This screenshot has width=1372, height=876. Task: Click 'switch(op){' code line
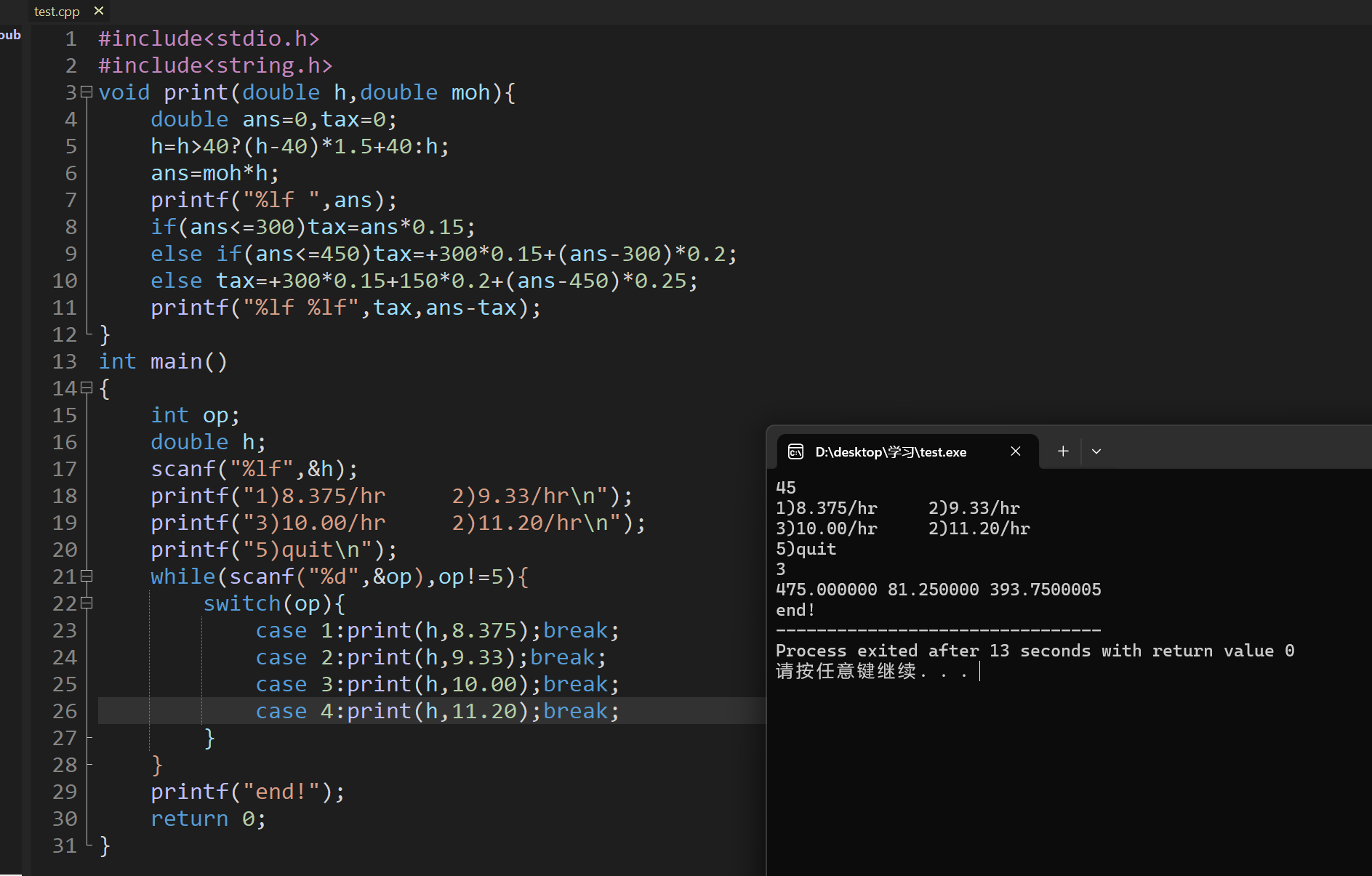(274, 603)
